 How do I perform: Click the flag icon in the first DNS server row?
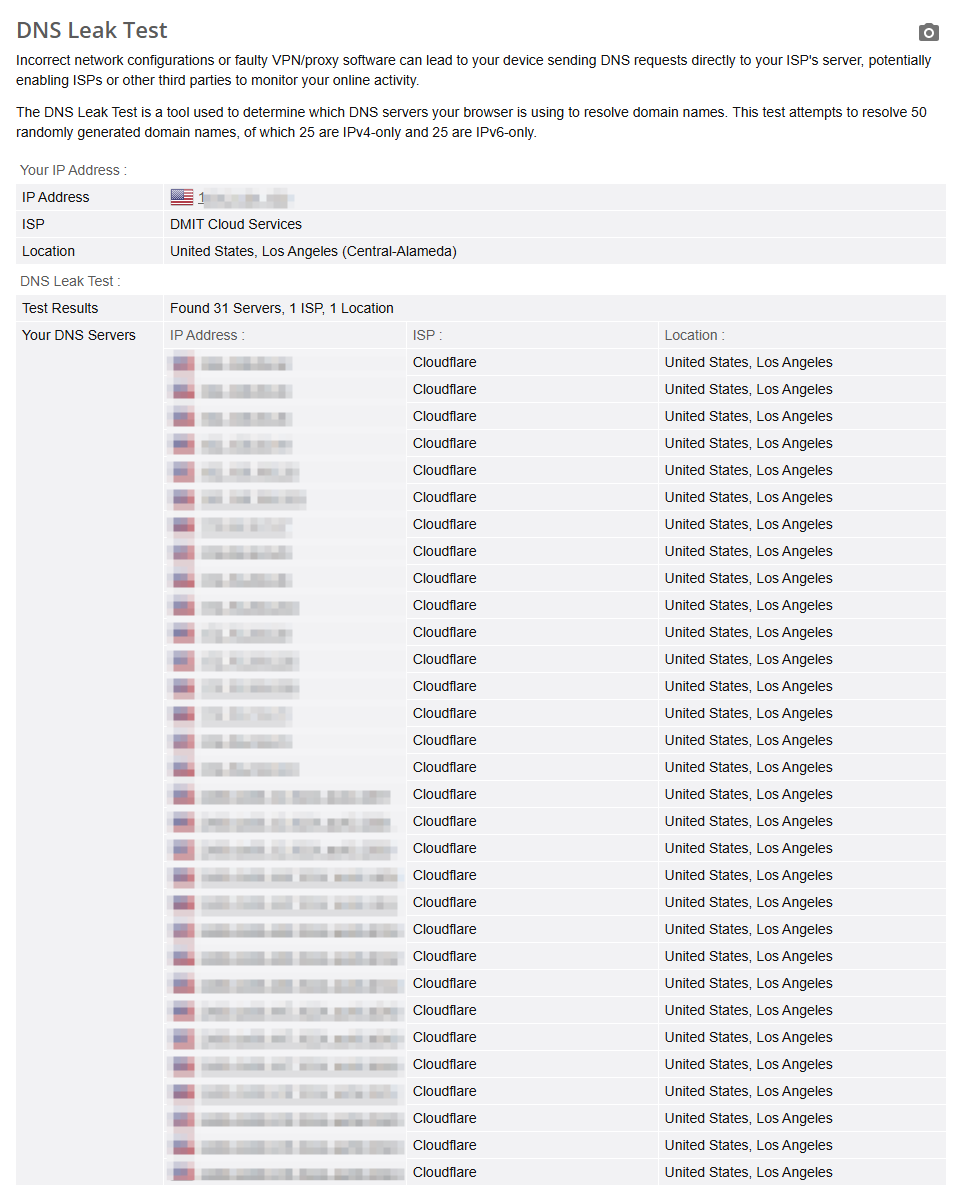click(x=182, y=362)
